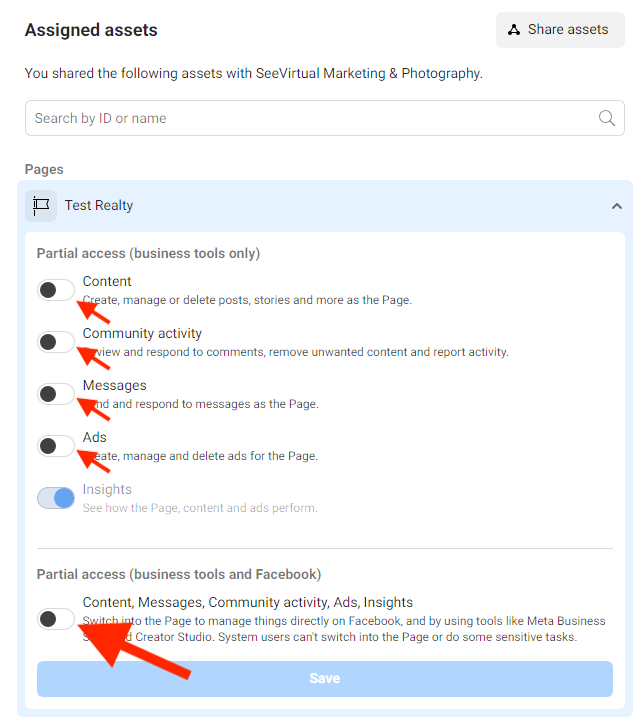Click the Save button

(x=325, y=678)
